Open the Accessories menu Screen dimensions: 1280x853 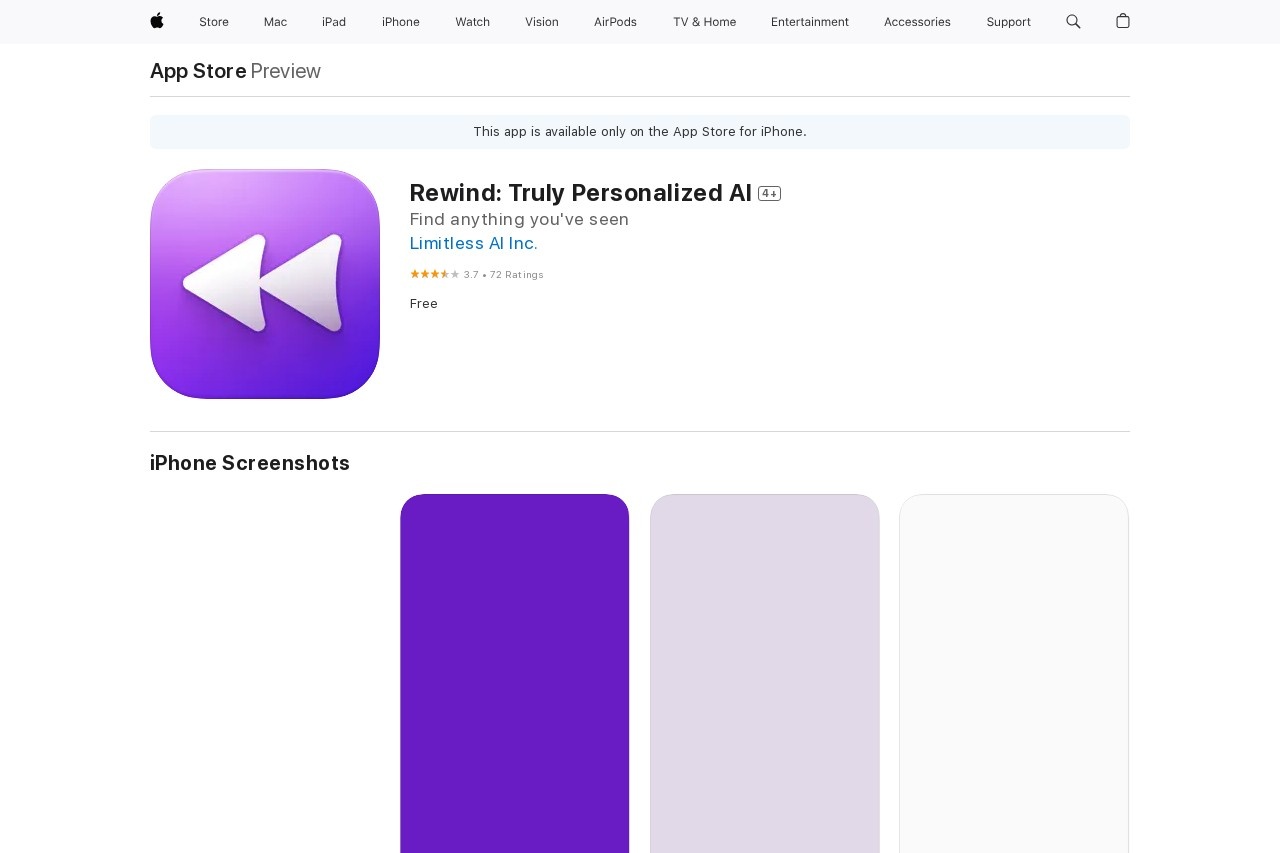coord(917,22)
